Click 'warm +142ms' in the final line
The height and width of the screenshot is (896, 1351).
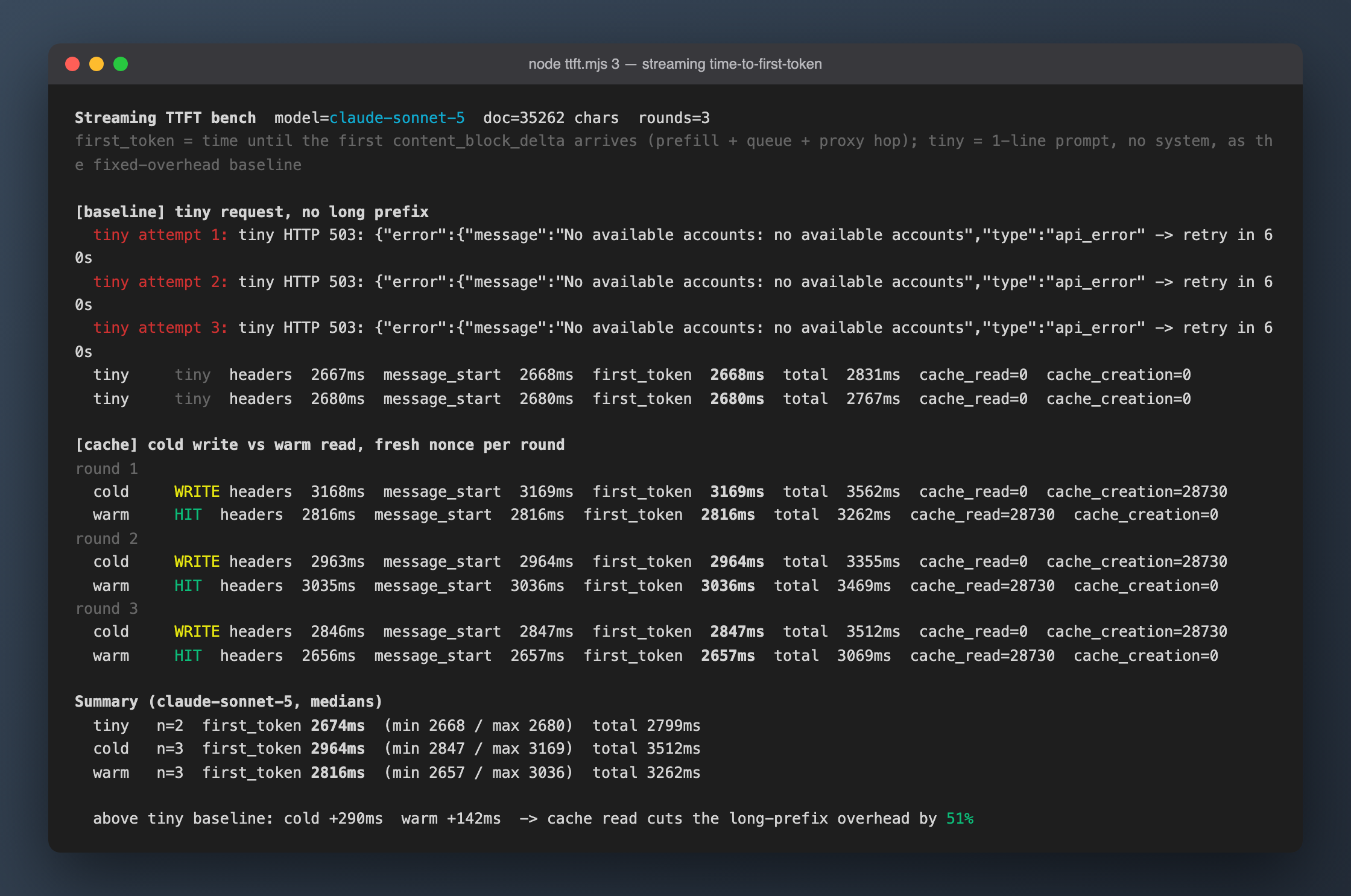pos(451,818)
